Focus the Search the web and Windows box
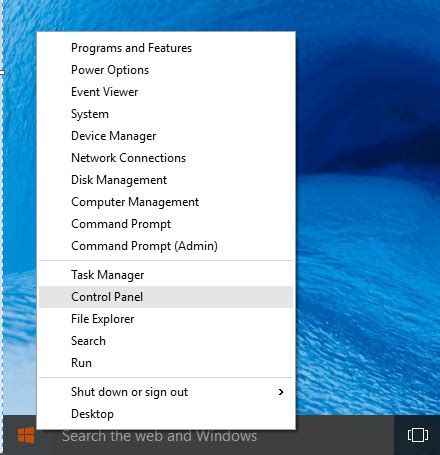 coord(223,436)
